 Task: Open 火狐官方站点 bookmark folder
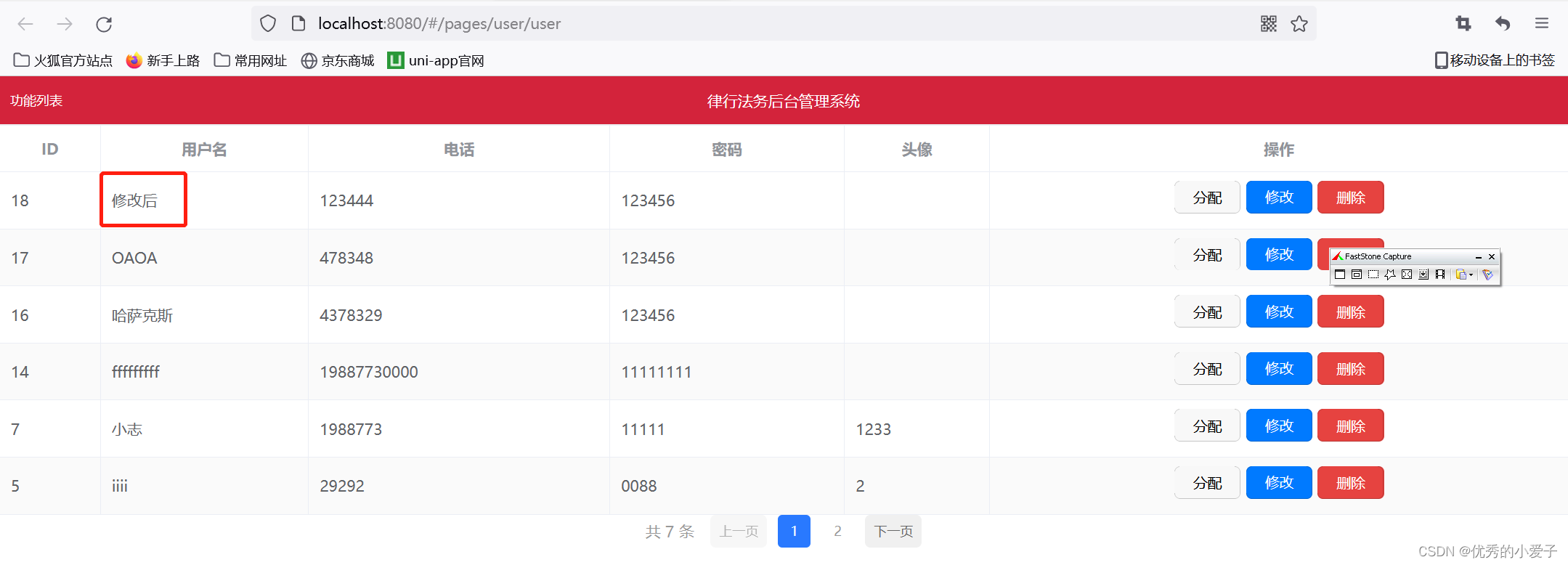(x=63, y=60)
